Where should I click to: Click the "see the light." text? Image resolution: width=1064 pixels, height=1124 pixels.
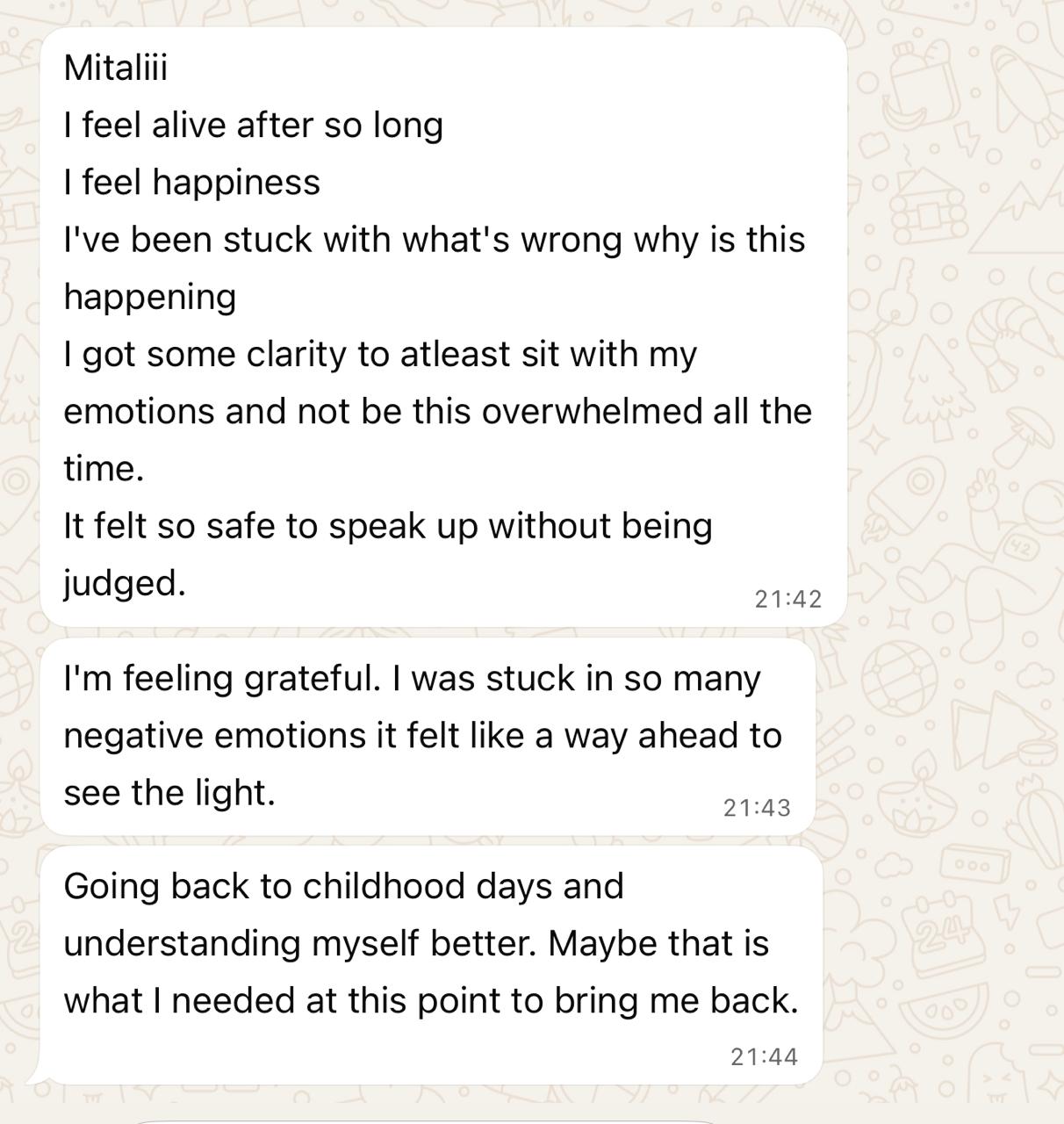[169, 793]
